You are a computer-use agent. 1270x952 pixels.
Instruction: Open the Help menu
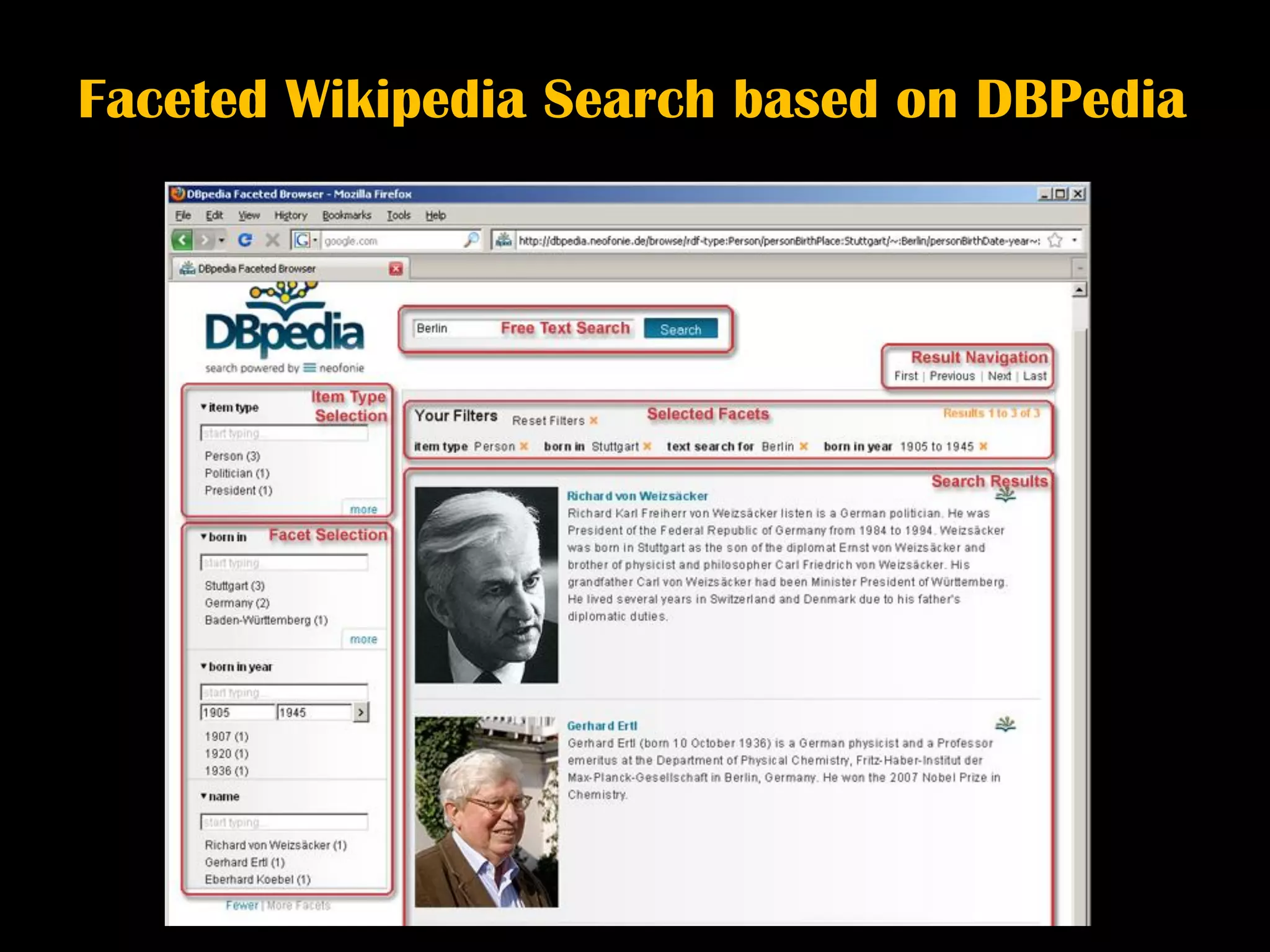coord(435,215)
